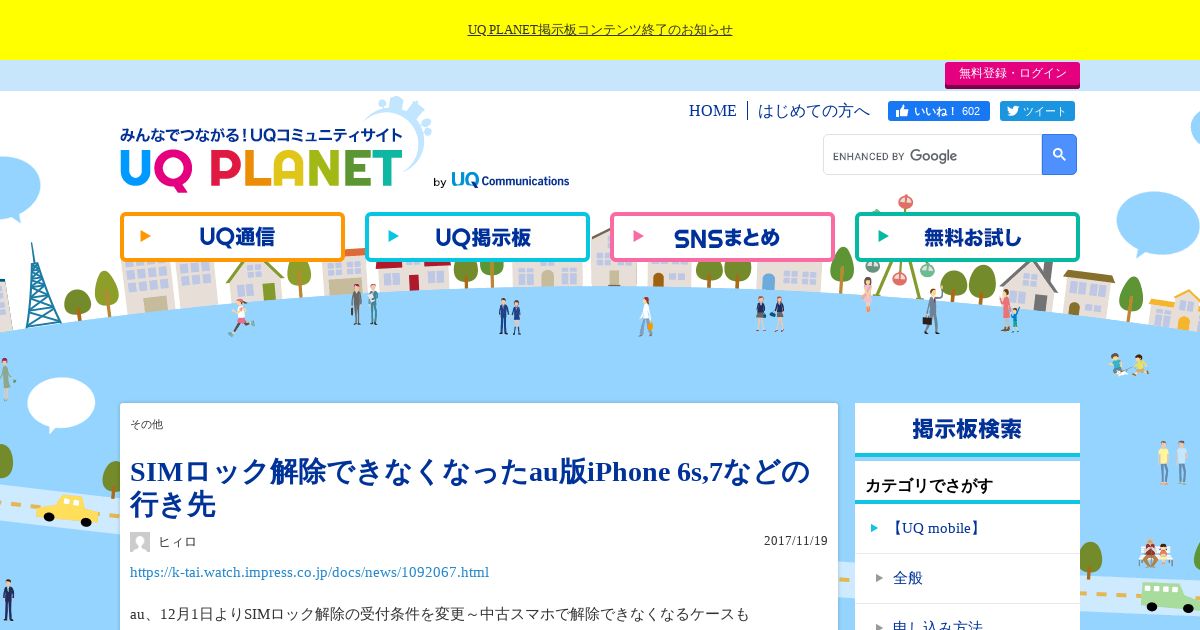The width and height of the screenshot is (1200, 630).
Task: Open the はじめての方へ link
Action: click(x=814, y=111)
